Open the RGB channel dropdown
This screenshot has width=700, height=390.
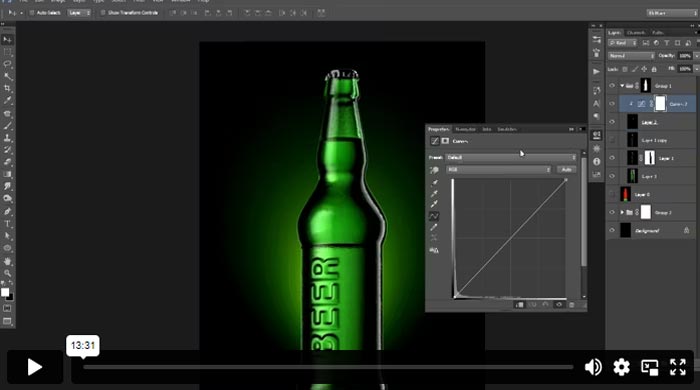(499, 170)
